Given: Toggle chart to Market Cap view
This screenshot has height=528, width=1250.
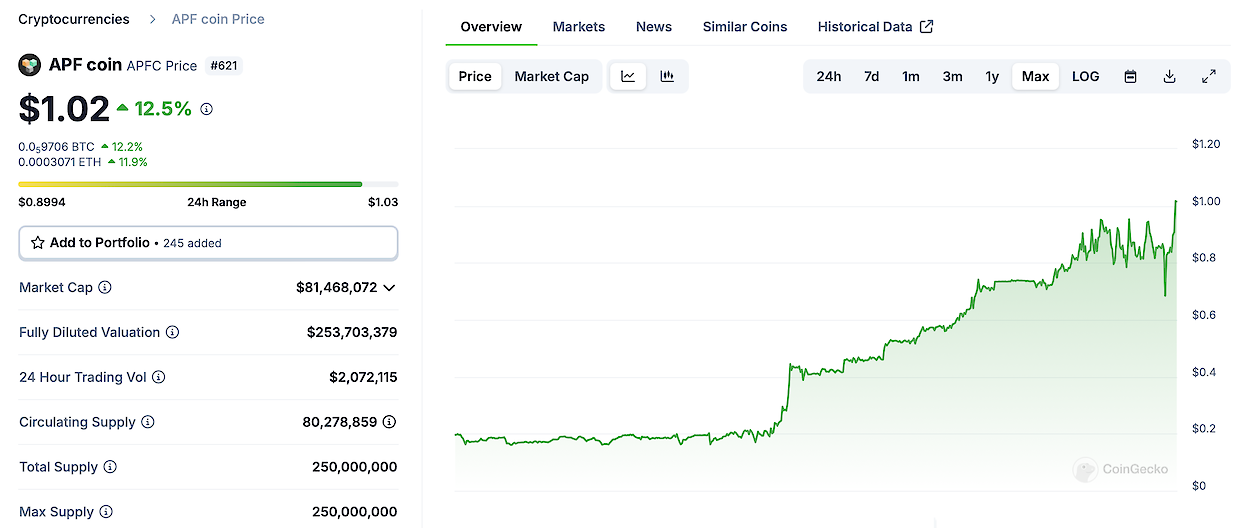Looking at the screenshot, I should [551, 76].
